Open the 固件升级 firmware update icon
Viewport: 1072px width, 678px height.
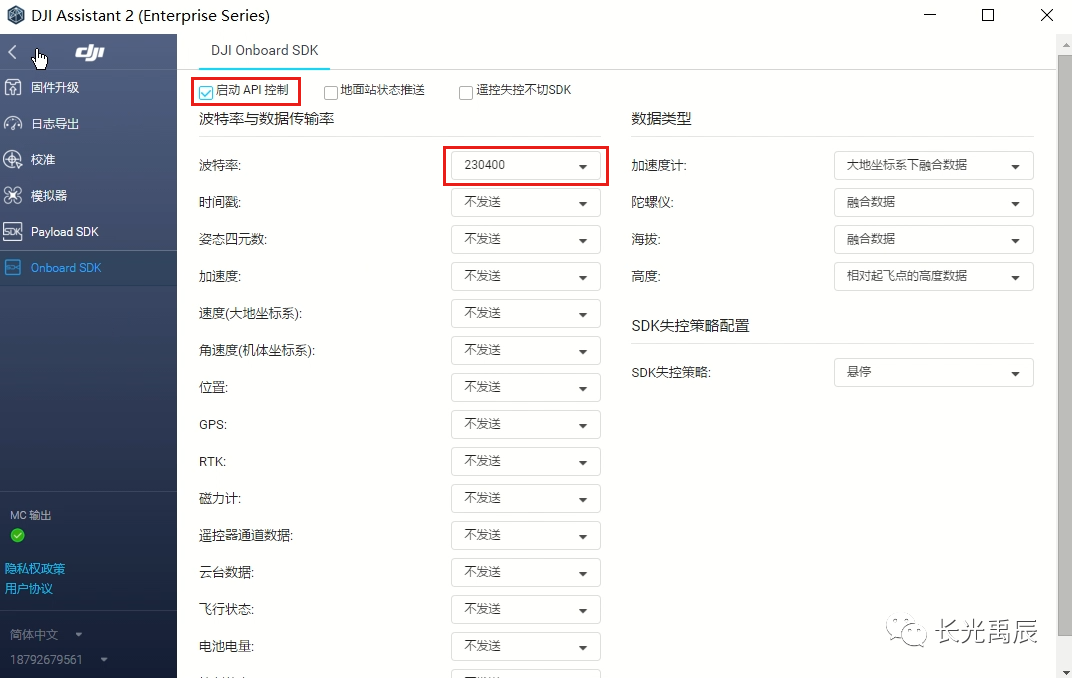(13, 87)
